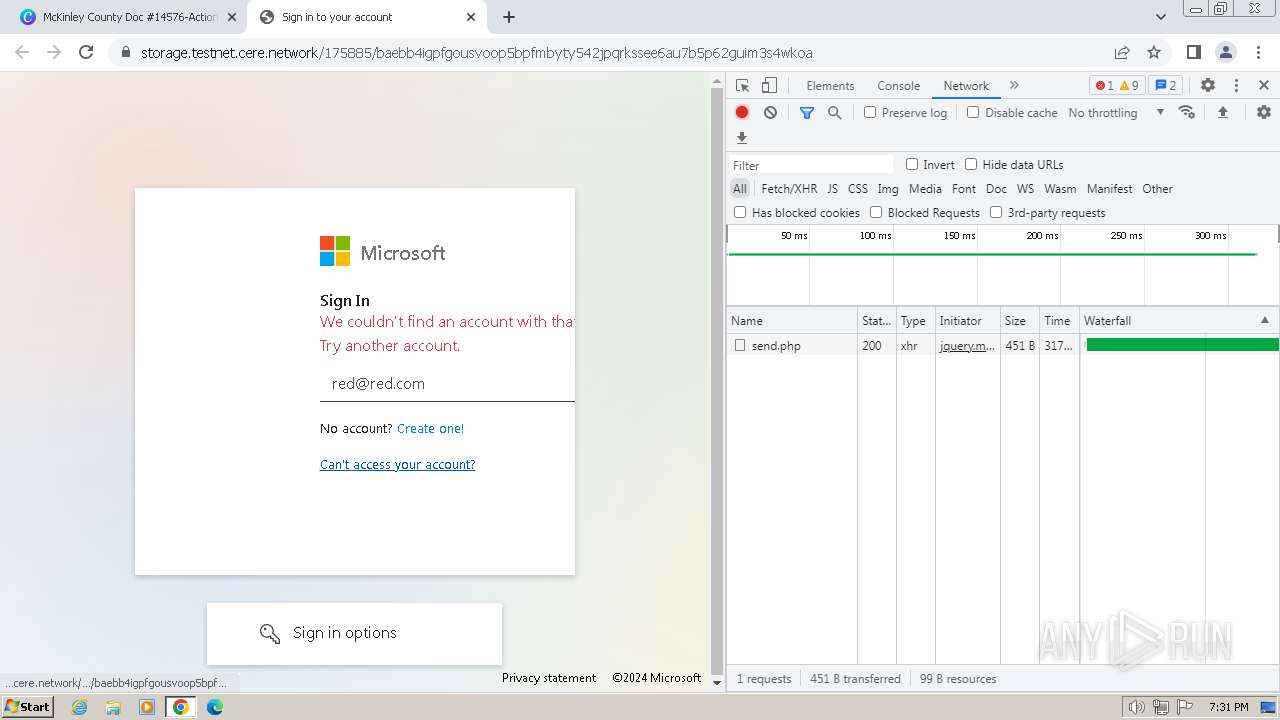Click the Sign in options button
1280x720 pixels.
(354, 634)
